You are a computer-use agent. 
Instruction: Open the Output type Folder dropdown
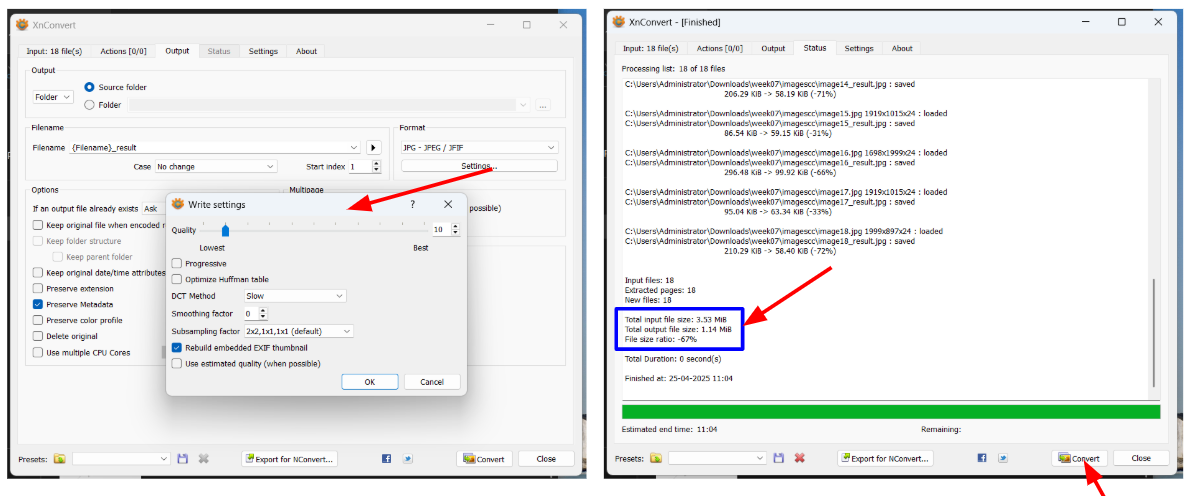(x=53, y=98)
